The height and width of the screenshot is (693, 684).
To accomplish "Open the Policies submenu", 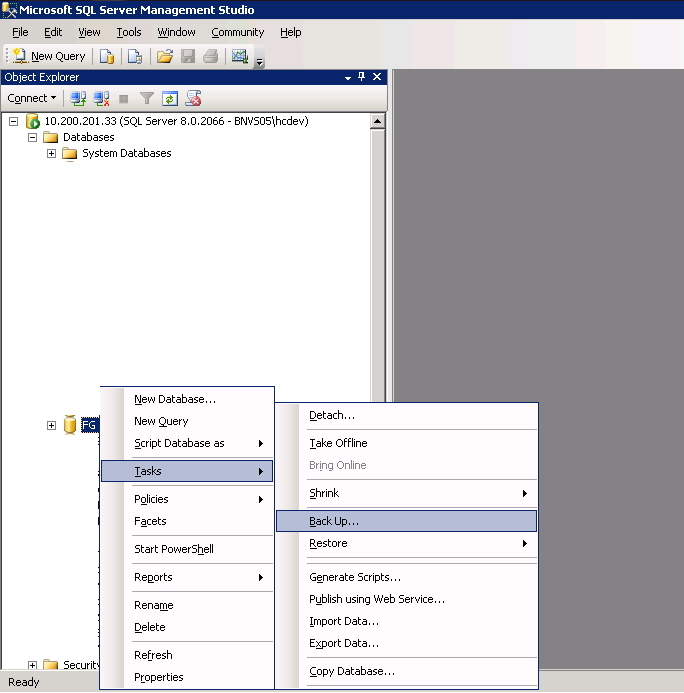I will pos(187,499).
